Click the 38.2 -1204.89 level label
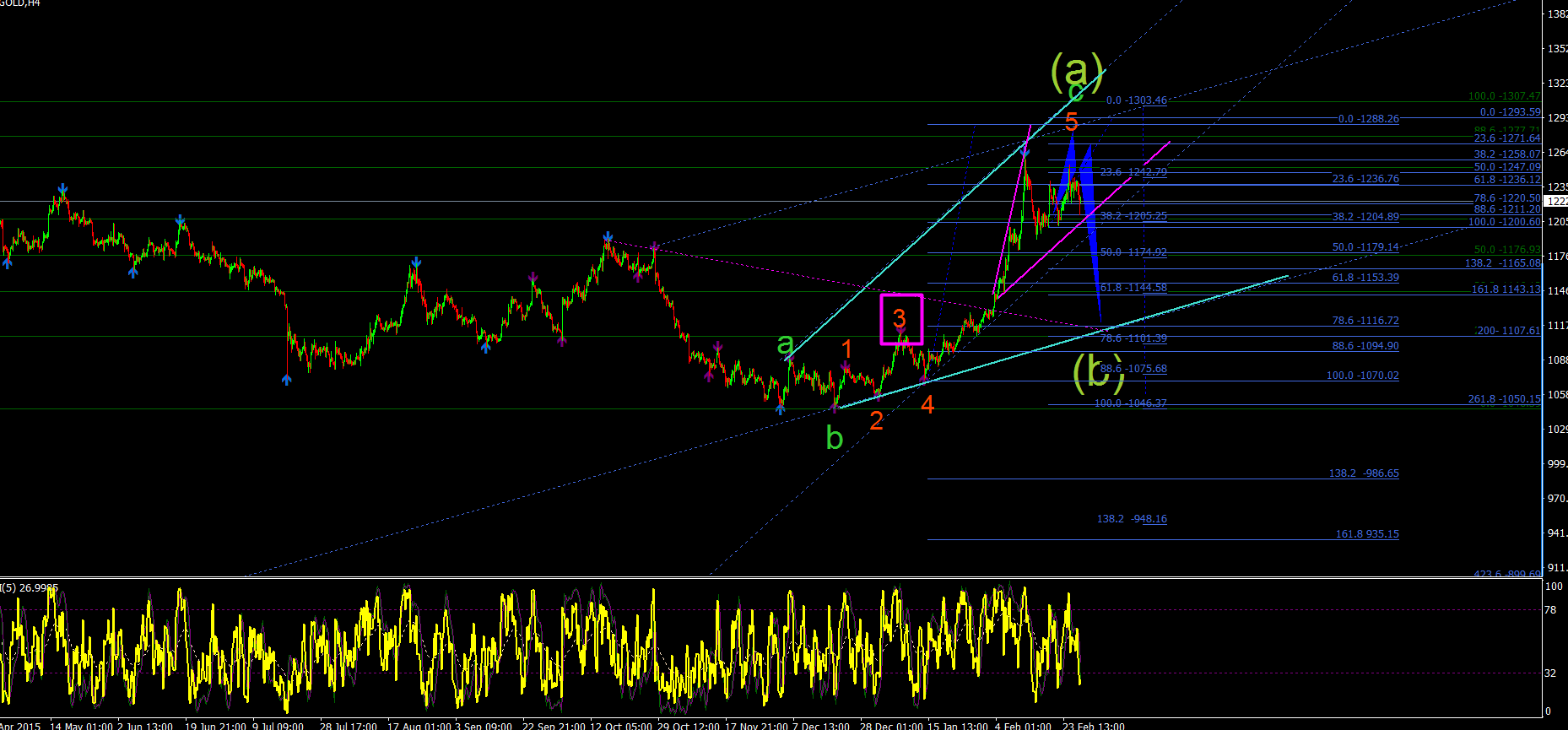The width and height of the screenshot is (1568, 730). 1365,217
